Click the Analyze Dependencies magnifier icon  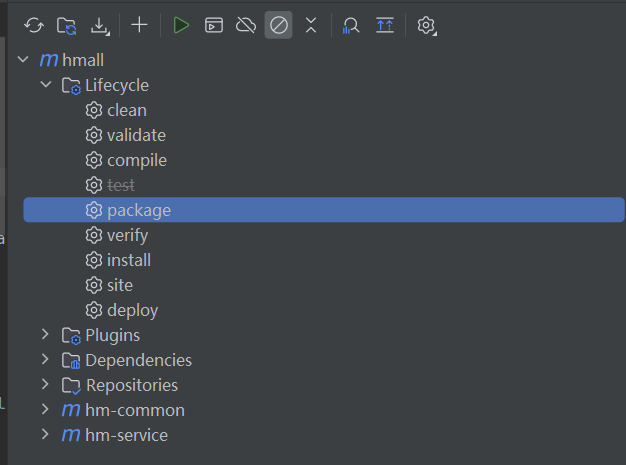(351, 26)
